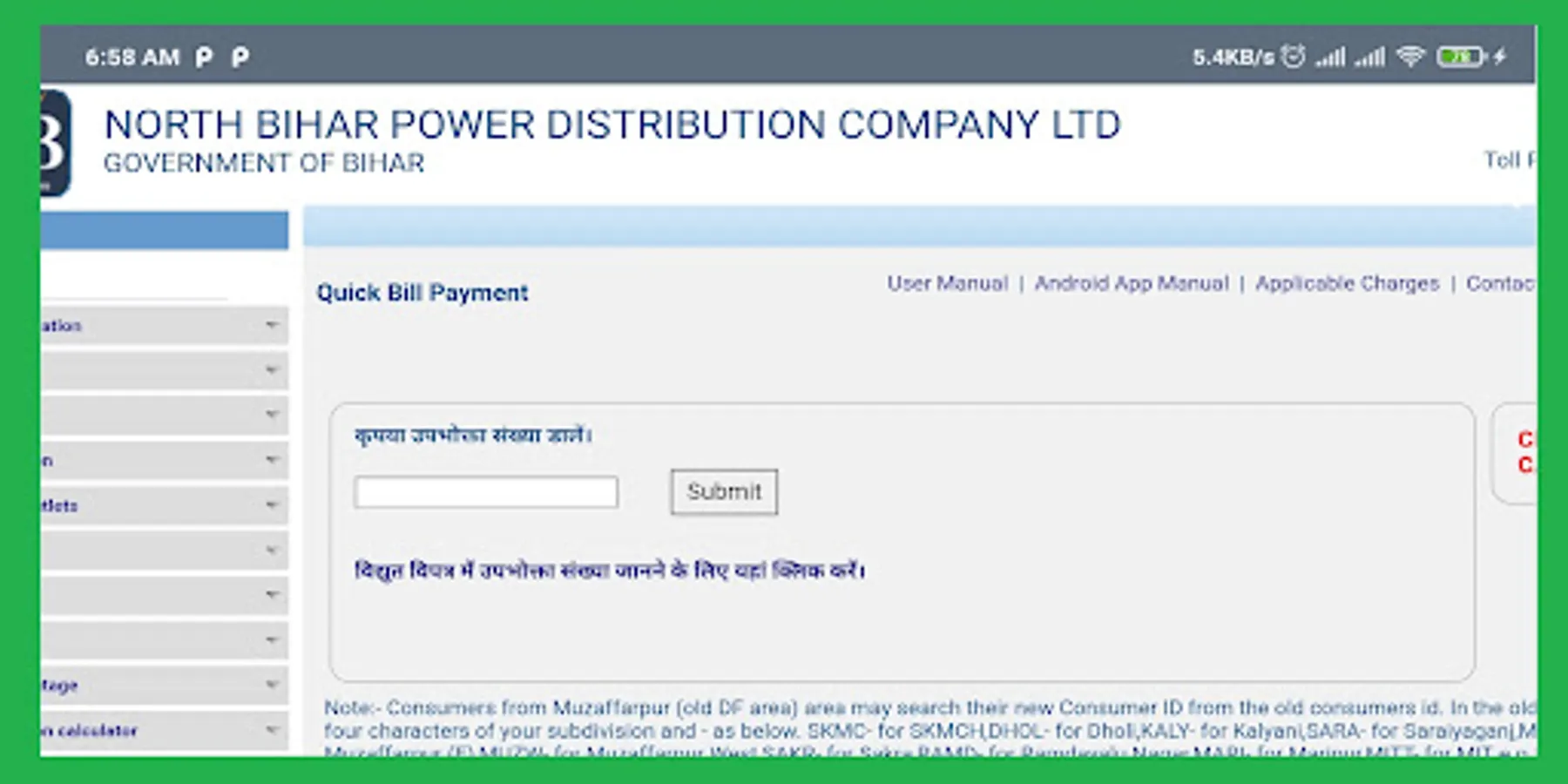Tap the '5.4KB/s' network speed text
Image resolution: width=1568 pixels, height=784 pixels.
tap(1233, 57)
